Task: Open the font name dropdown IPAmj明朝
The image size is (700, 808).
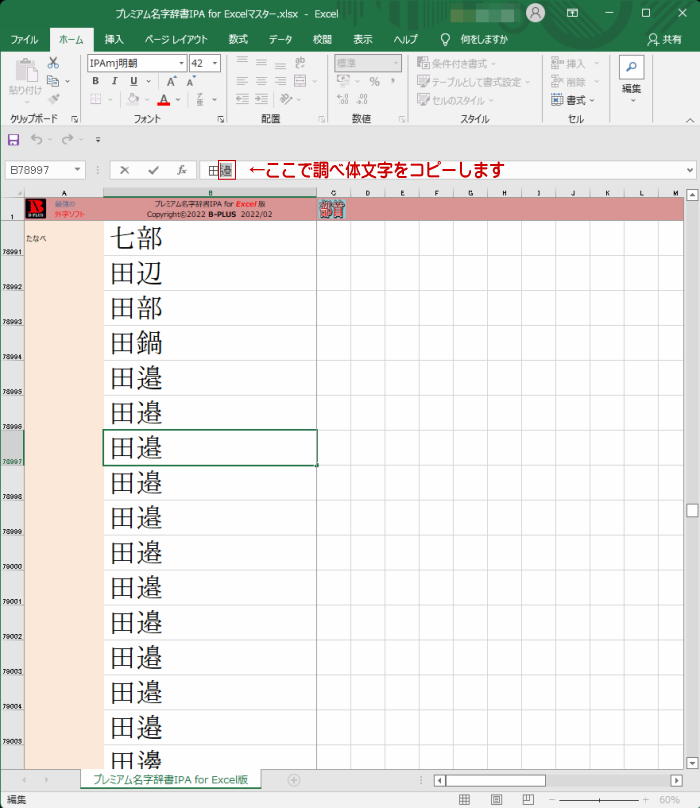Action: coord(181,62)
